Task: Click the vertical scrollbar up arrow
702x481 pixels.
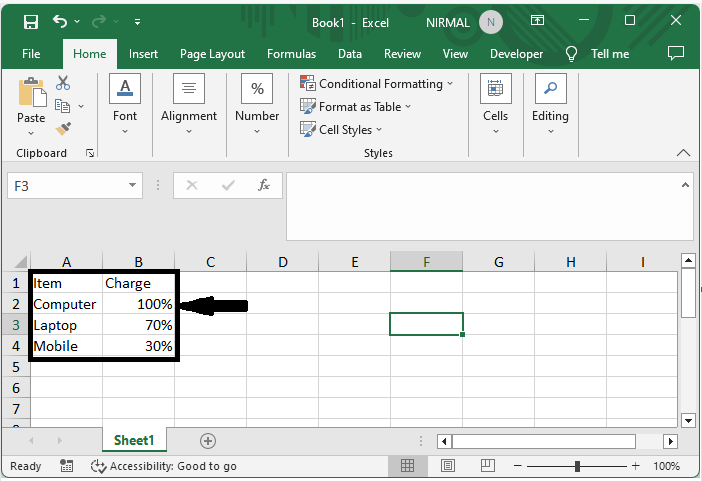Action: point(688,260)
